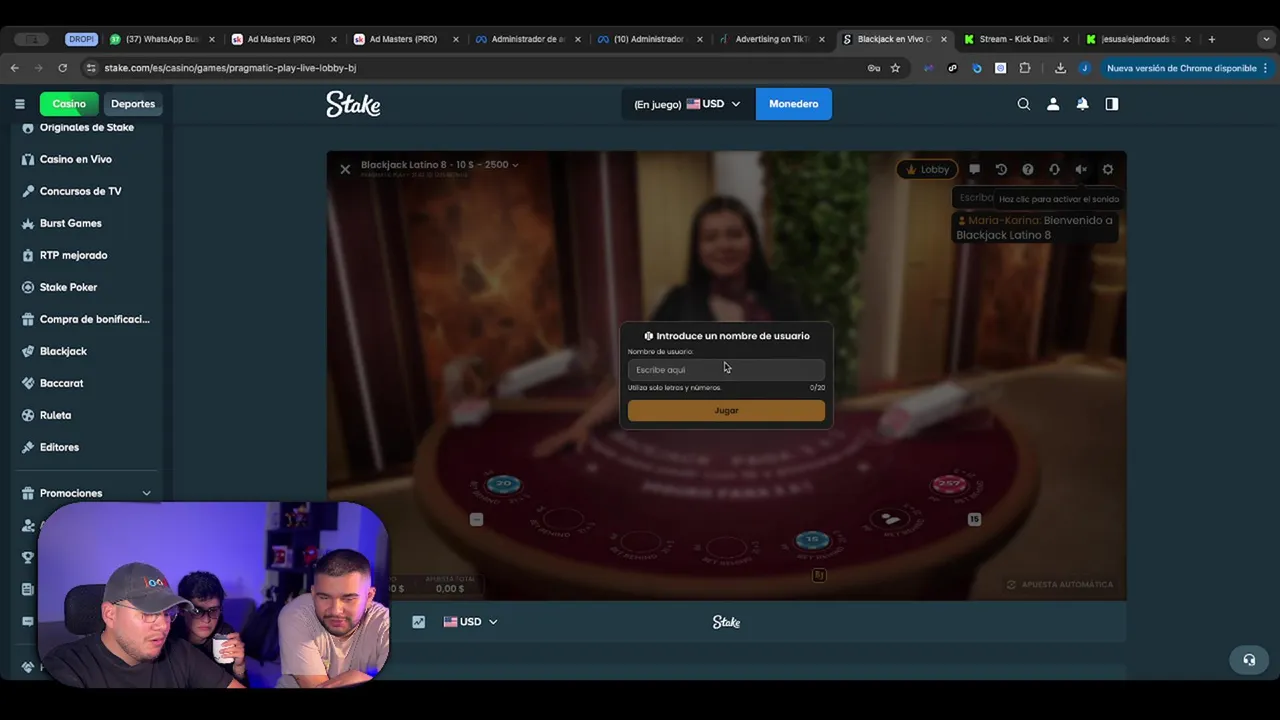
Task: Switch to the jesusalejandroads tab
Action: [1137, 39]
